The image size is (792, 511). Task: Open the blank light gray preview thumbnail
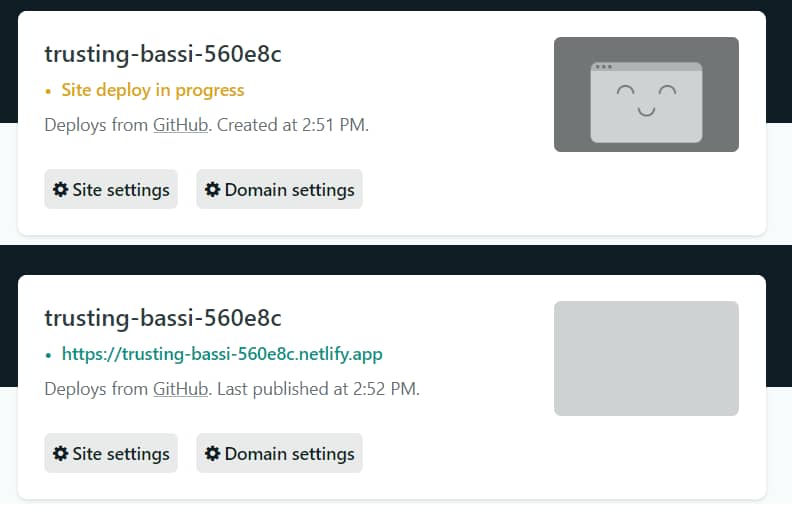(x=646, y=359)
